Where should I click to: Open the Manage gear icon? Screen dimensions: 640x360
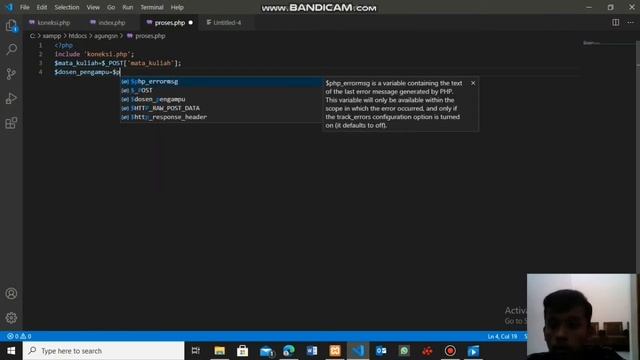pyautogui.click(x=11, y=318)
